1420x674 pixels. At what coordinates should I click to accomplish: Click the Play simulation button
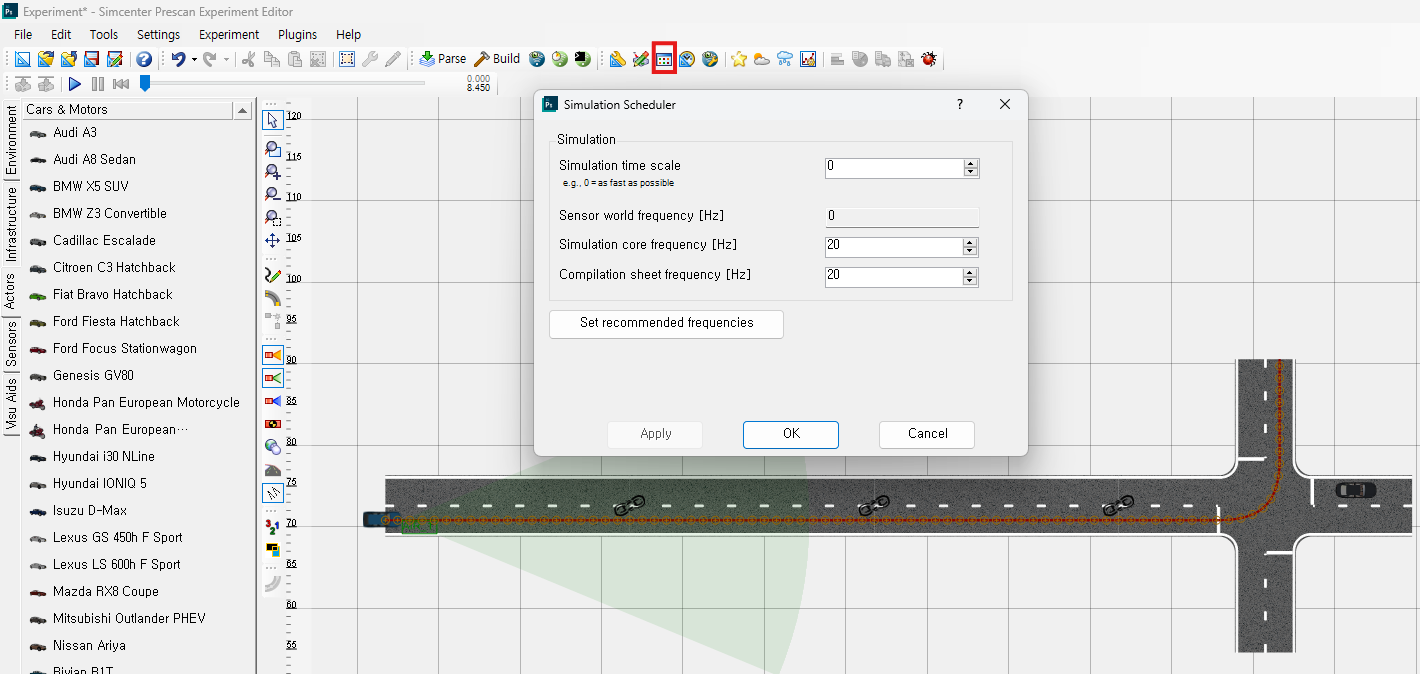pos(75,84)
